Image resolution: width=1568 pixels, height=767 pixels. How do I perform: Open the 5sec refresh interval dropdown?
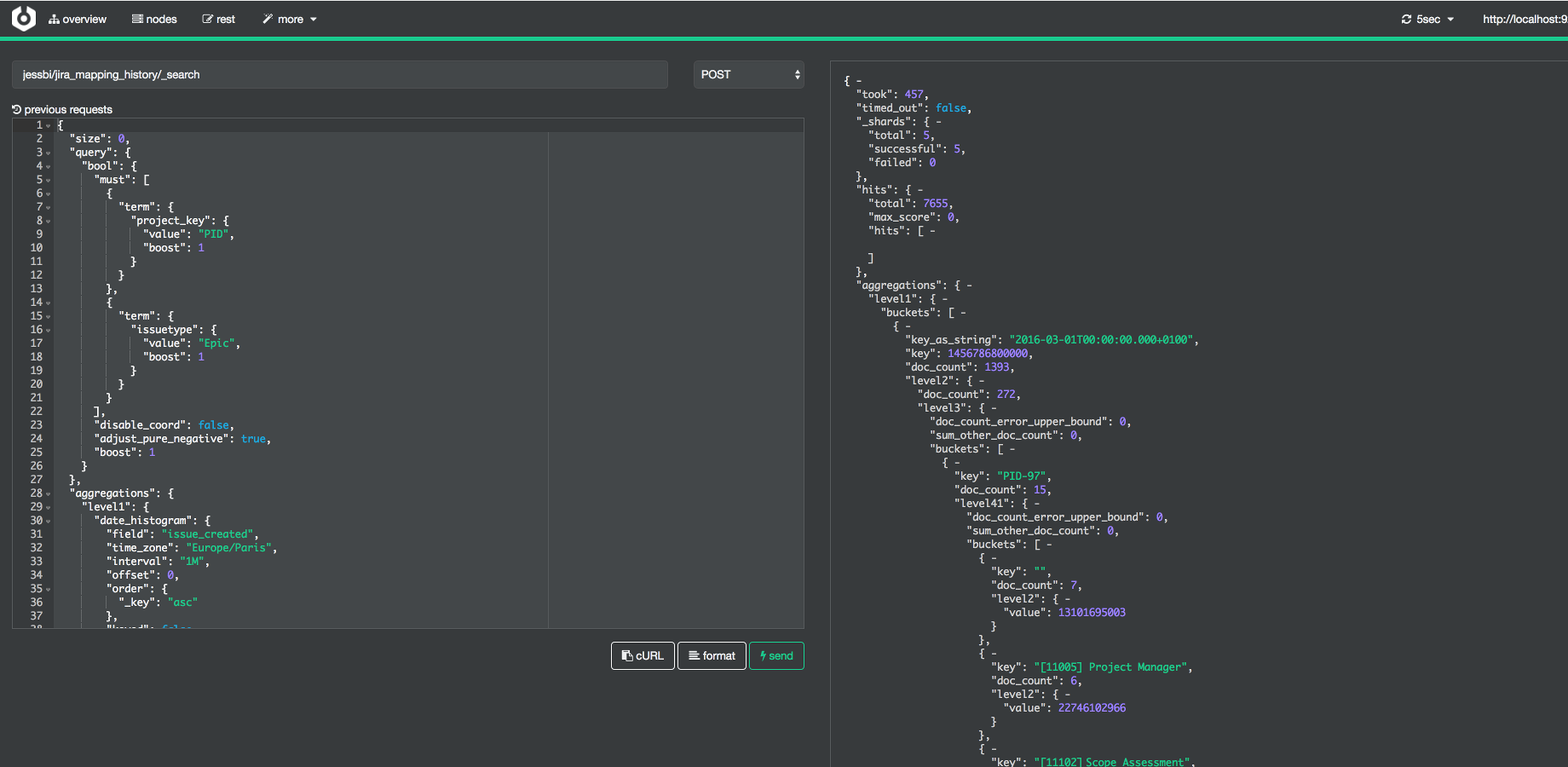pos(1427,19)
